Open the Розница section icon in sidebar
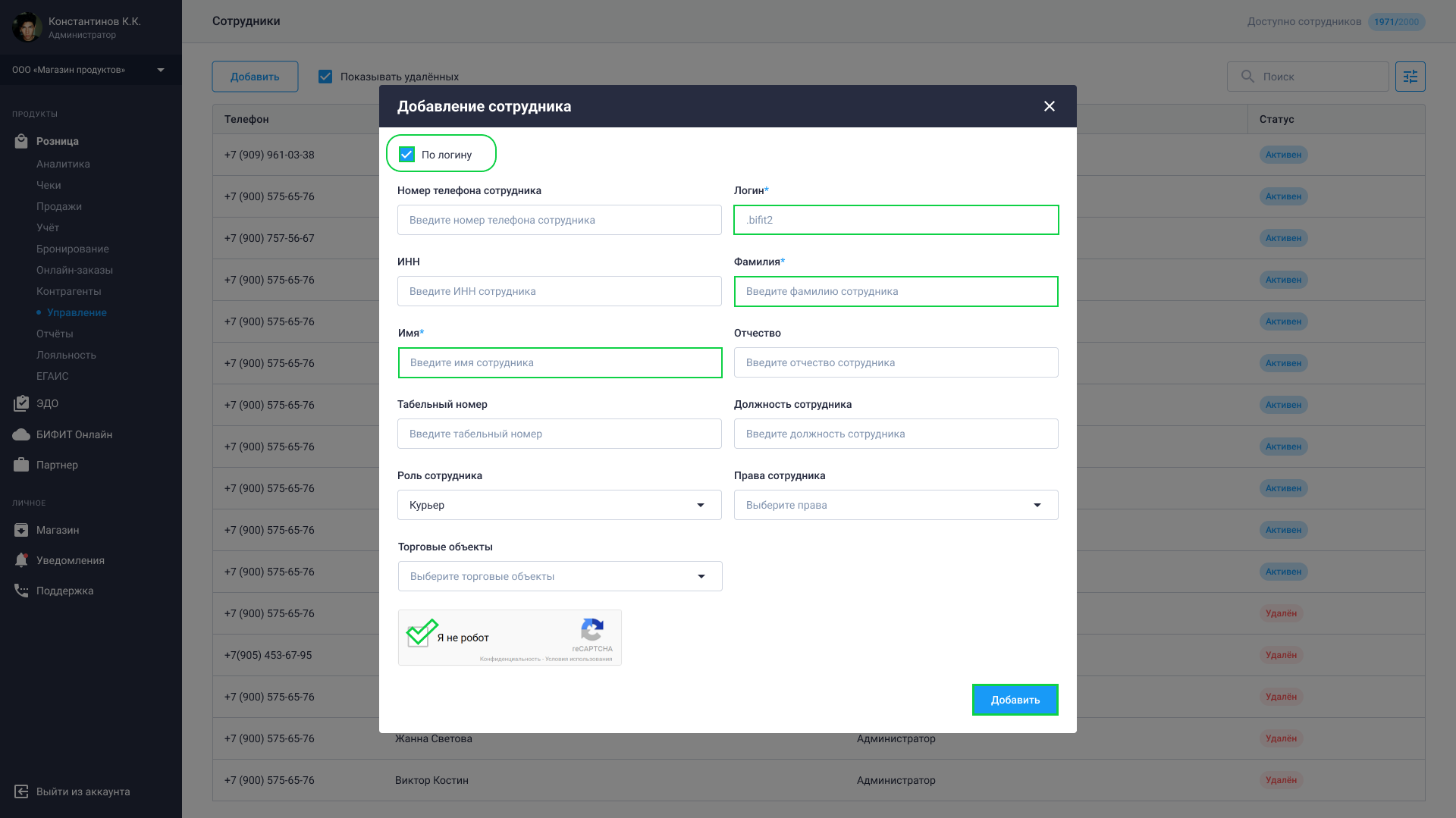 pos(21,141)
